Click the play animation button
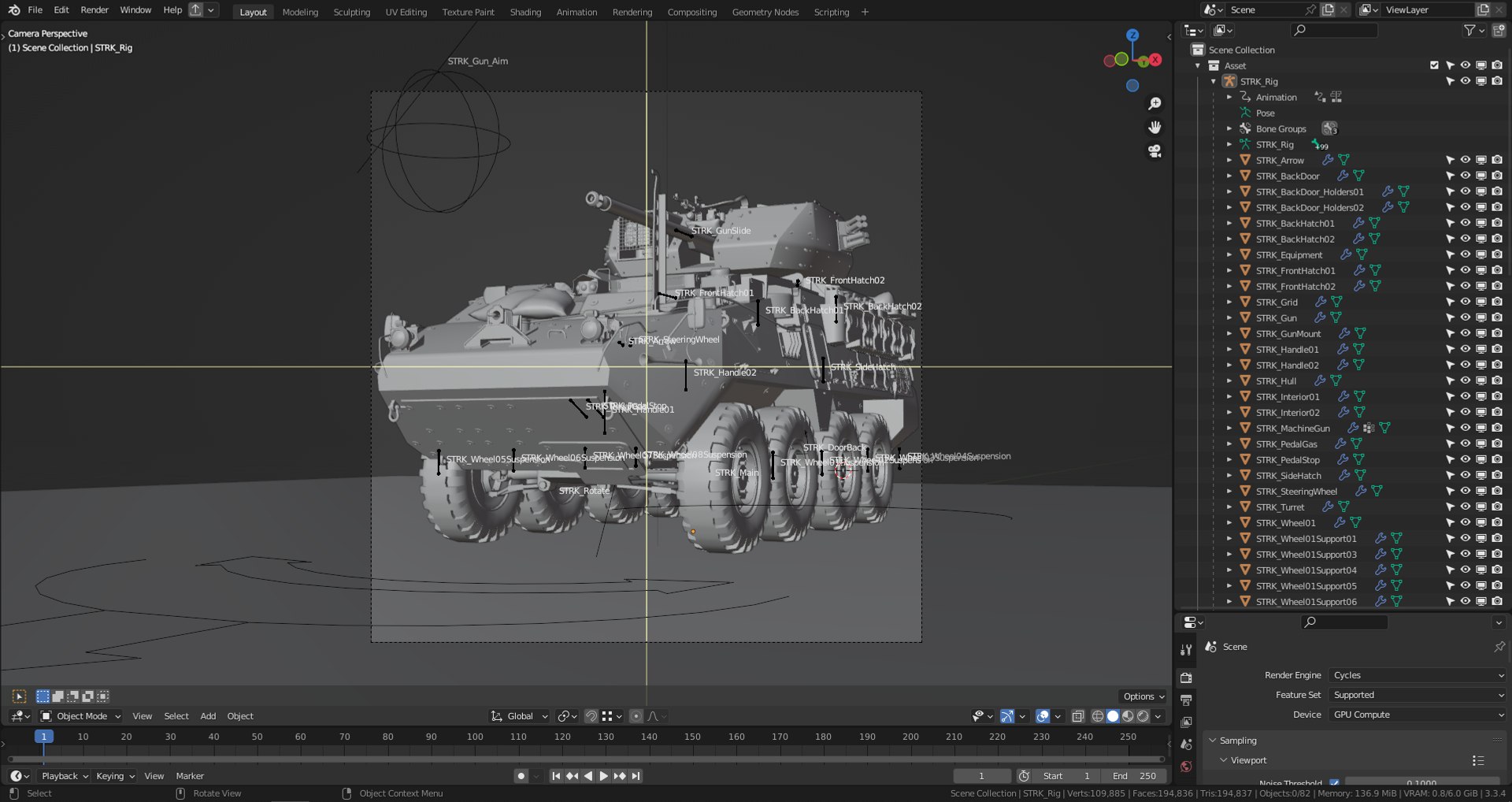The width and height of the screenshot is (1512, 802). click(x=603, y=776)
